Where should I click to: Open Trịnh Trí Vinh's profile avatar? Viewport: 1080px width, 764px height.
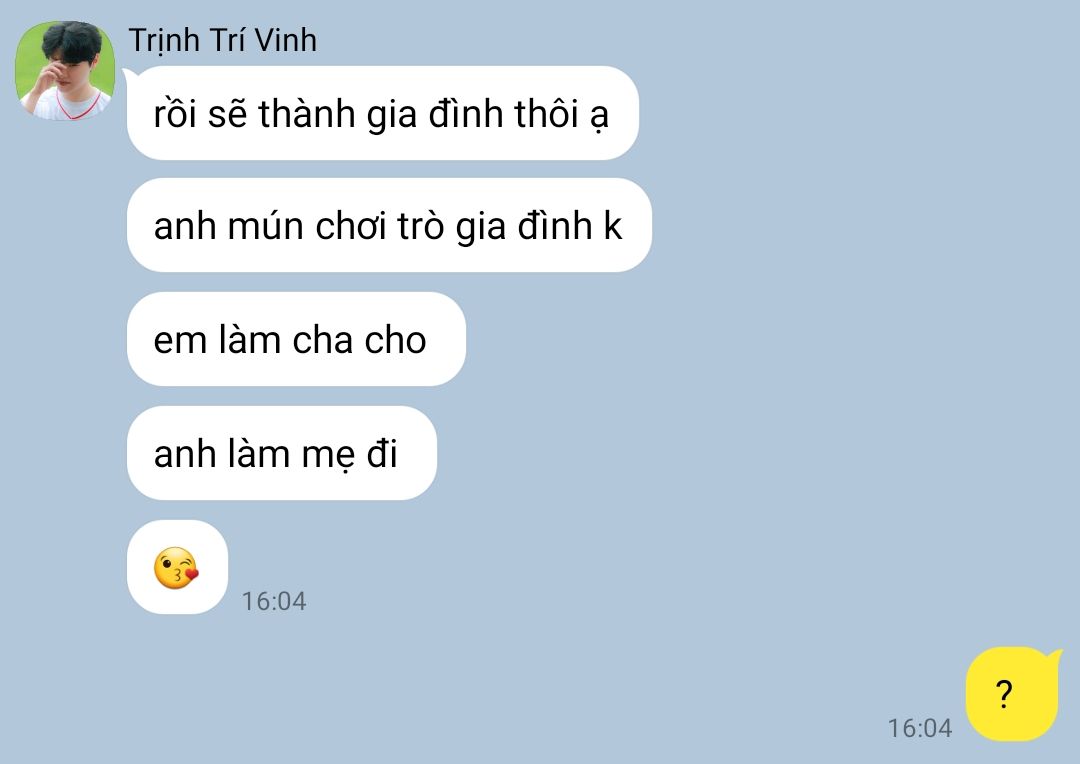65,70
